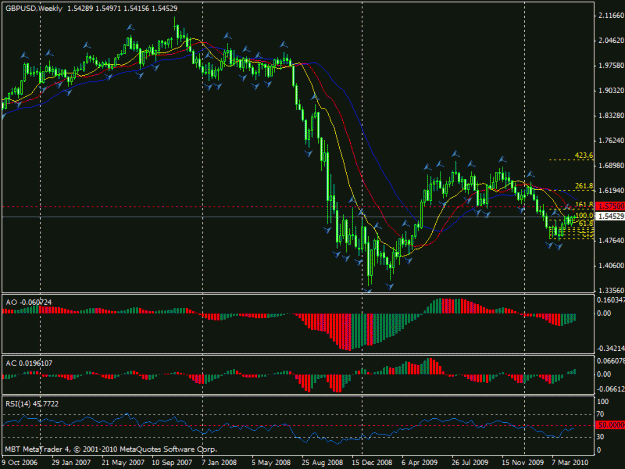Image resolution: width=625 pixels, height=469 pixels.
Task: Click the AC 0.0196107 indicator label
Action: point(29,363)
